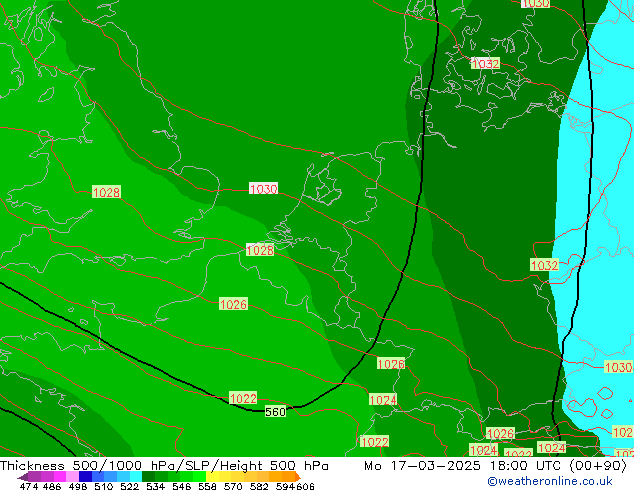
Task: Click the 1028 label near the Dutch coast
Action: tap(260, 250)
